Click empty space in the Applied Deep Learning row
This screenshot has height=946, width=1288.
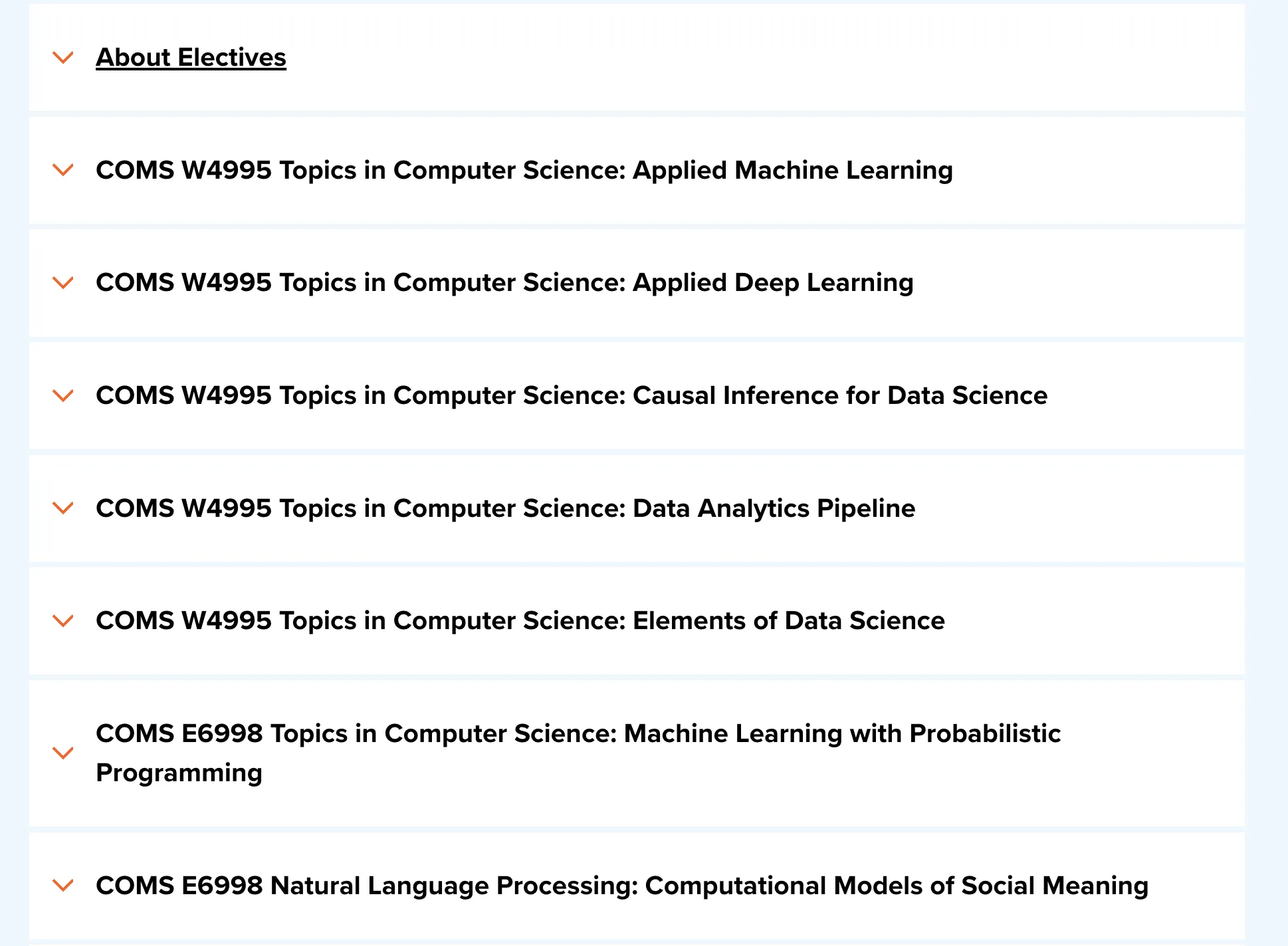[x=1077, y=283]
